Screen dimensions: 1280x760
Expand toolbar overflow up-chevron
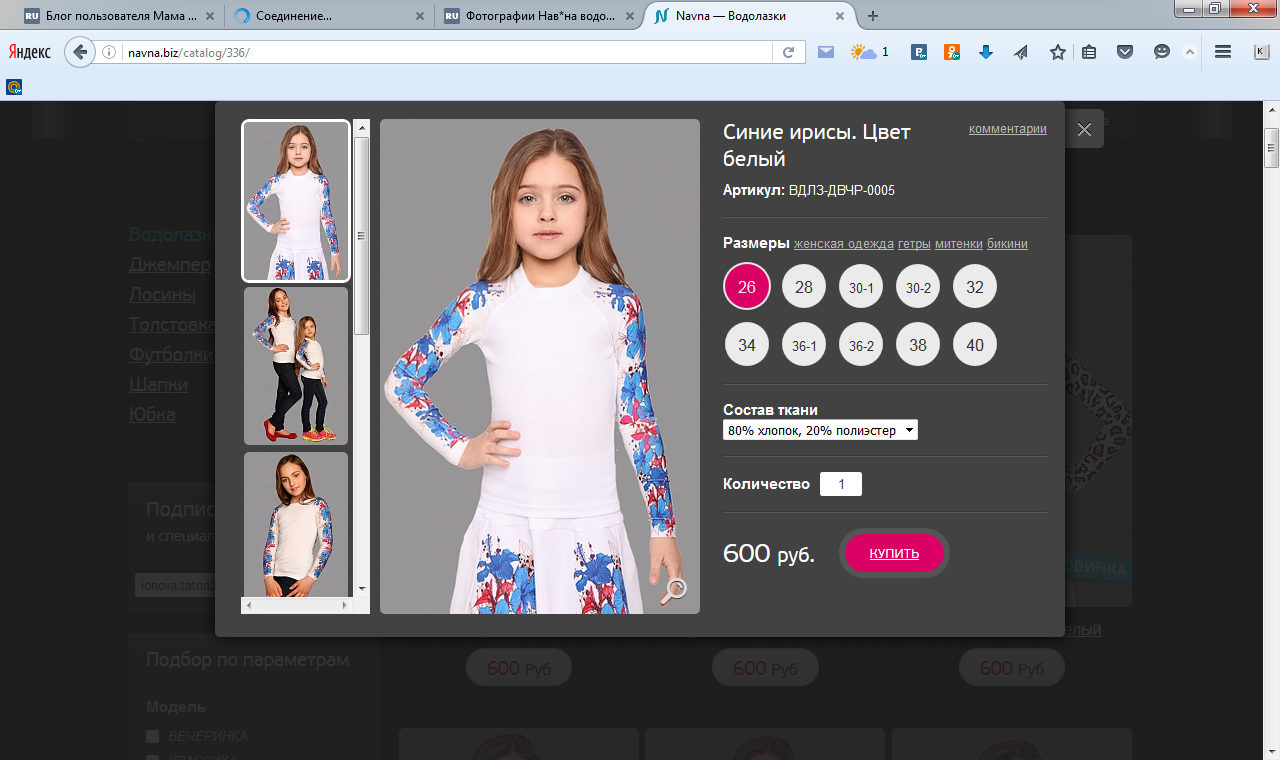point(1190,52)
